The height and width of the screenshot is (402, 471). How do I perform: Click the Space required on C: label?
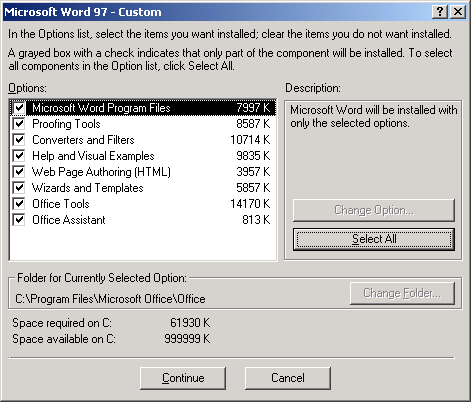click(62, 323)
